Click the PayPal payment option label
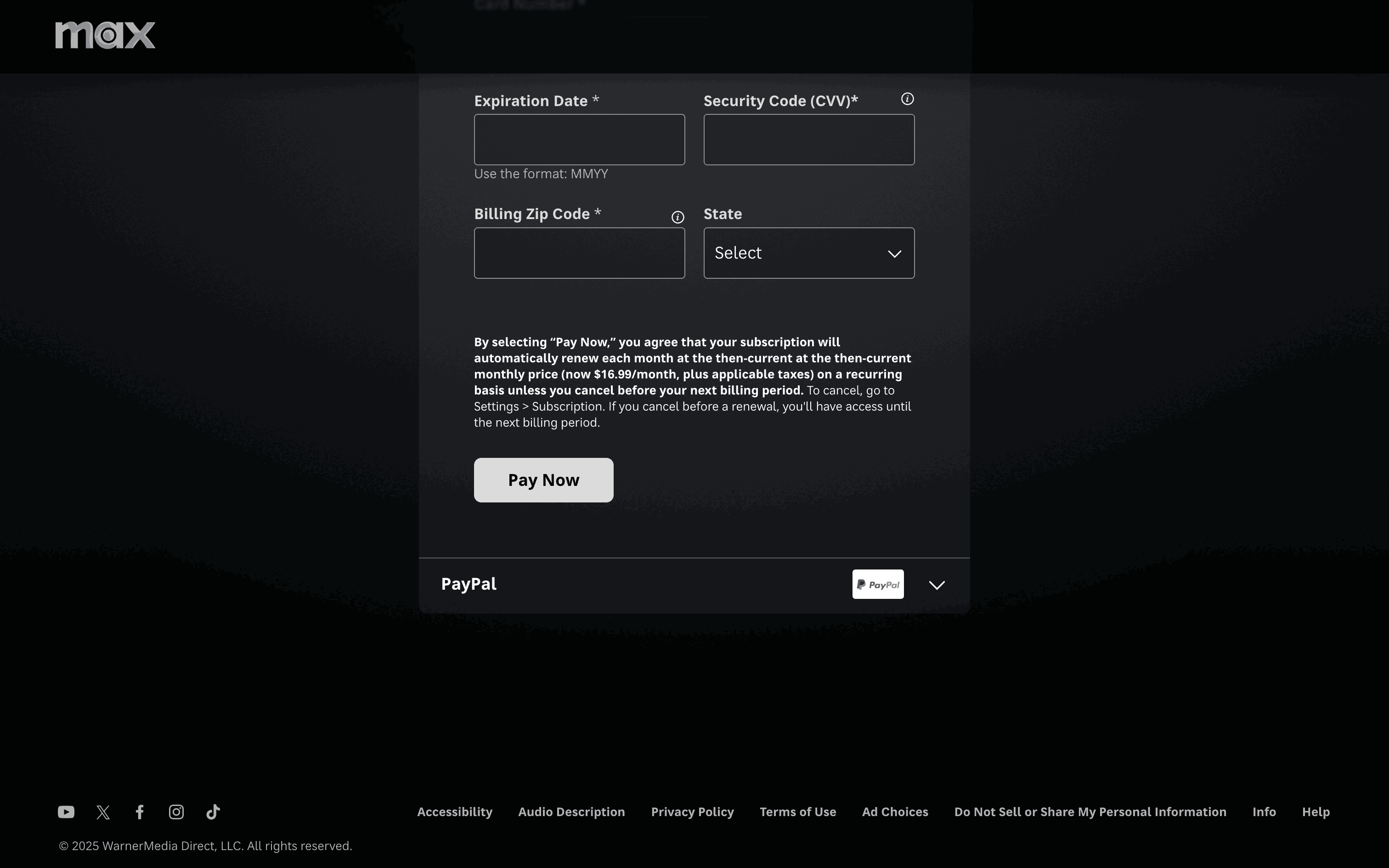 469,584
